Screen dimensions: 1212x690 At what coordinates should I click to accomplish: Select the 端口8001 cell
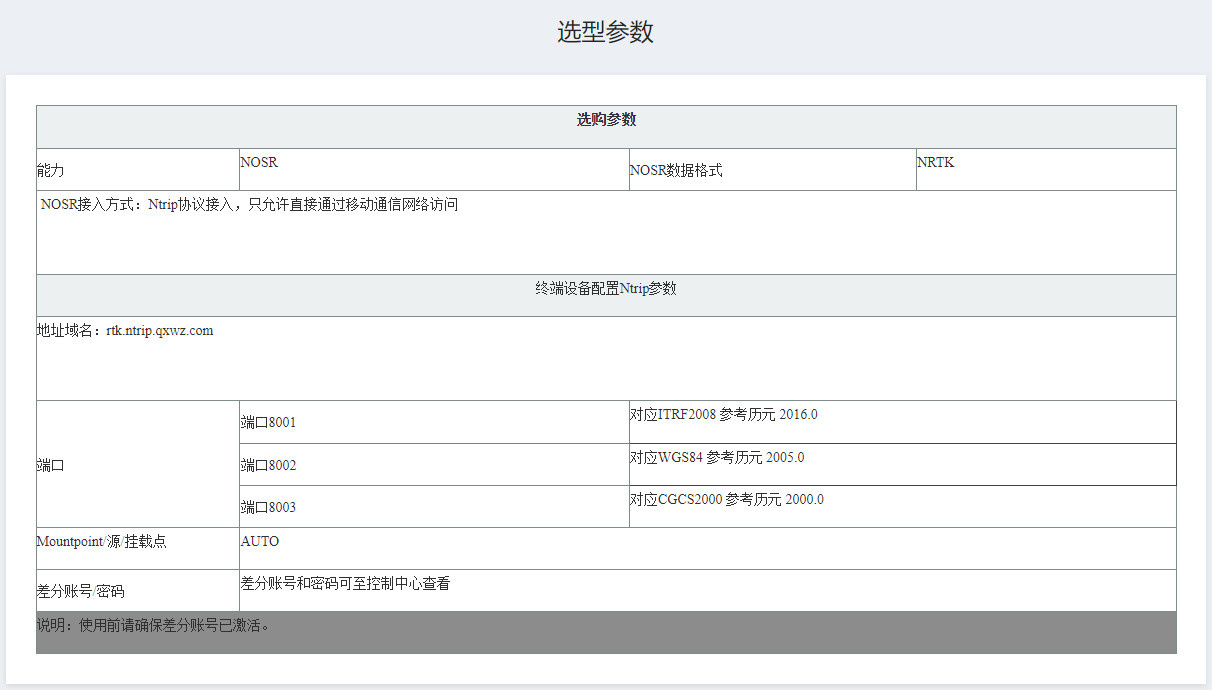(268, 423)
